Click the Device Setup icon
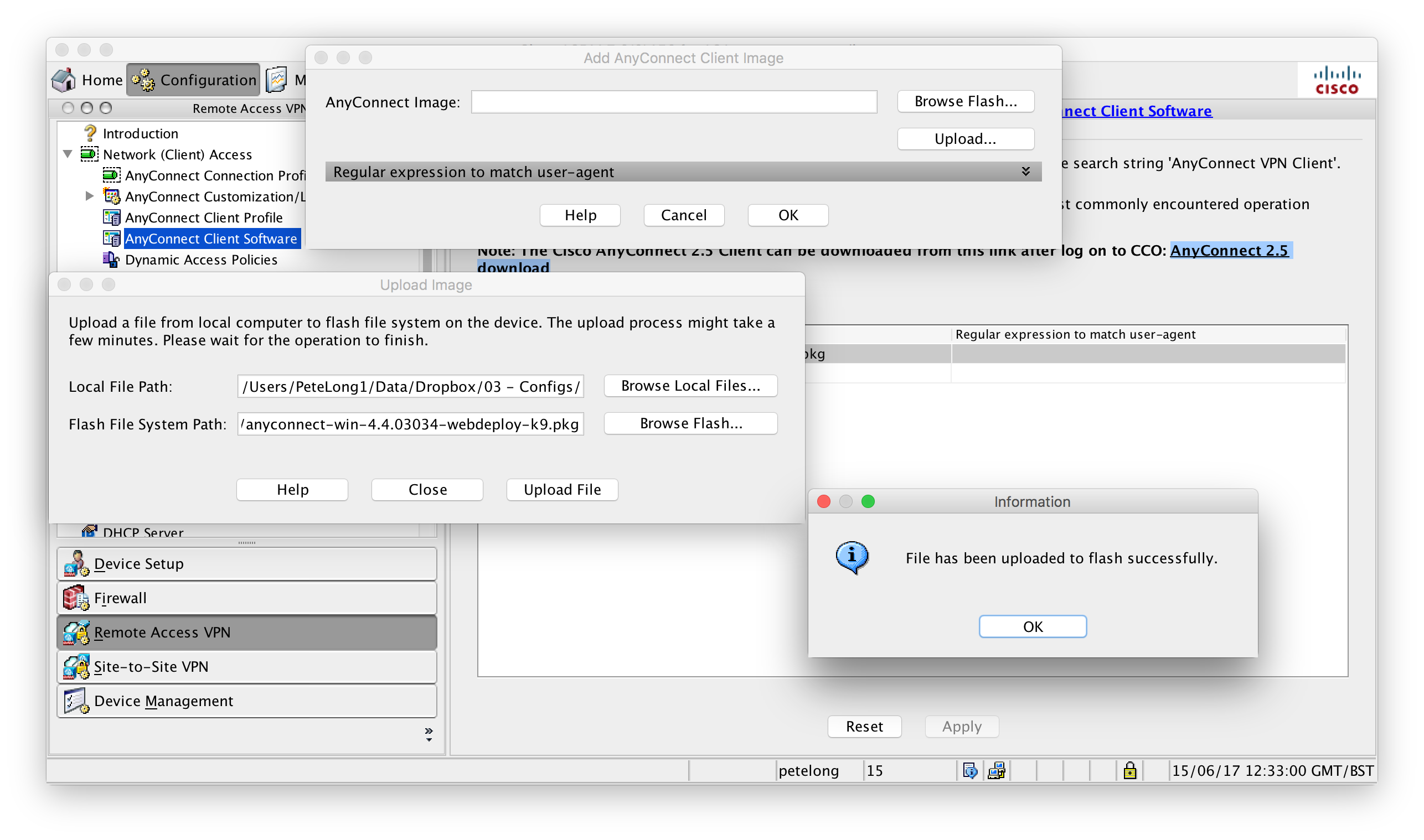 76,564
